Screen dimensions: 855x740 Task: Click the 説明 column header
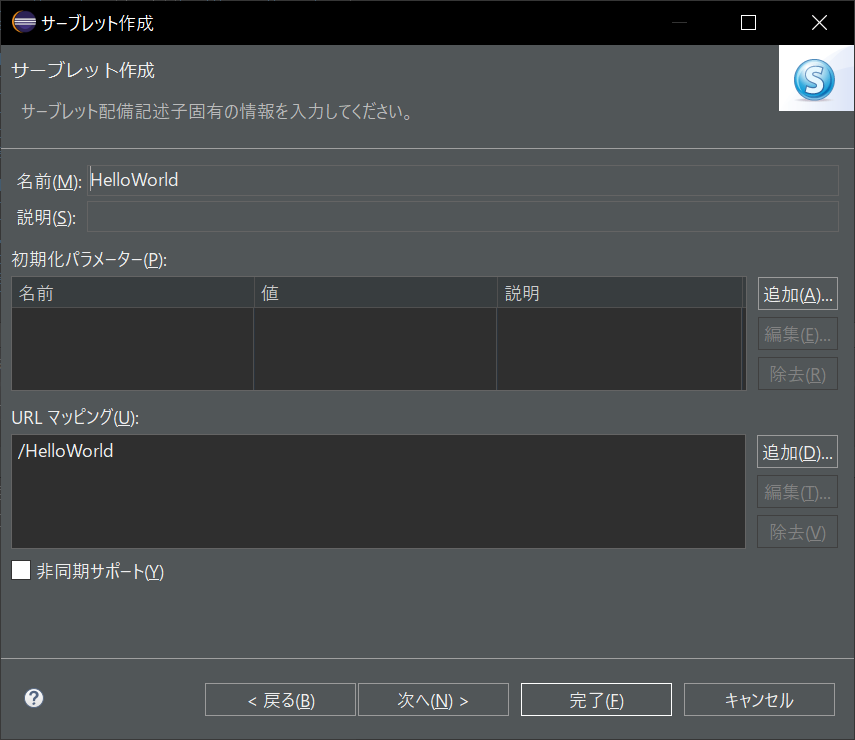(x=620, y=293)
